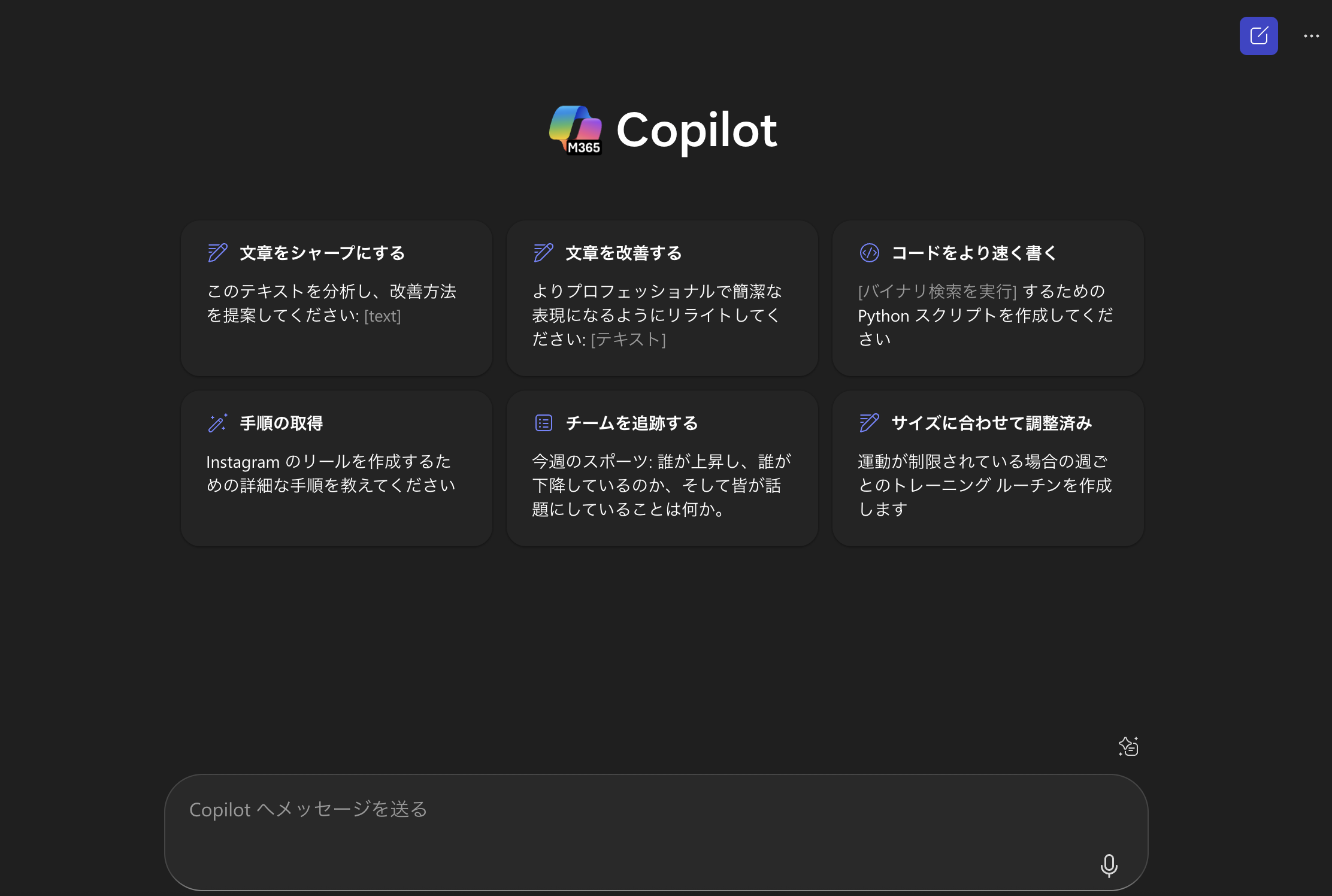The height and width of the screenshot is (896, 1332).
Task: Click magic wand icon on 手順の取得 card
Action: click(x=217, y=423)
